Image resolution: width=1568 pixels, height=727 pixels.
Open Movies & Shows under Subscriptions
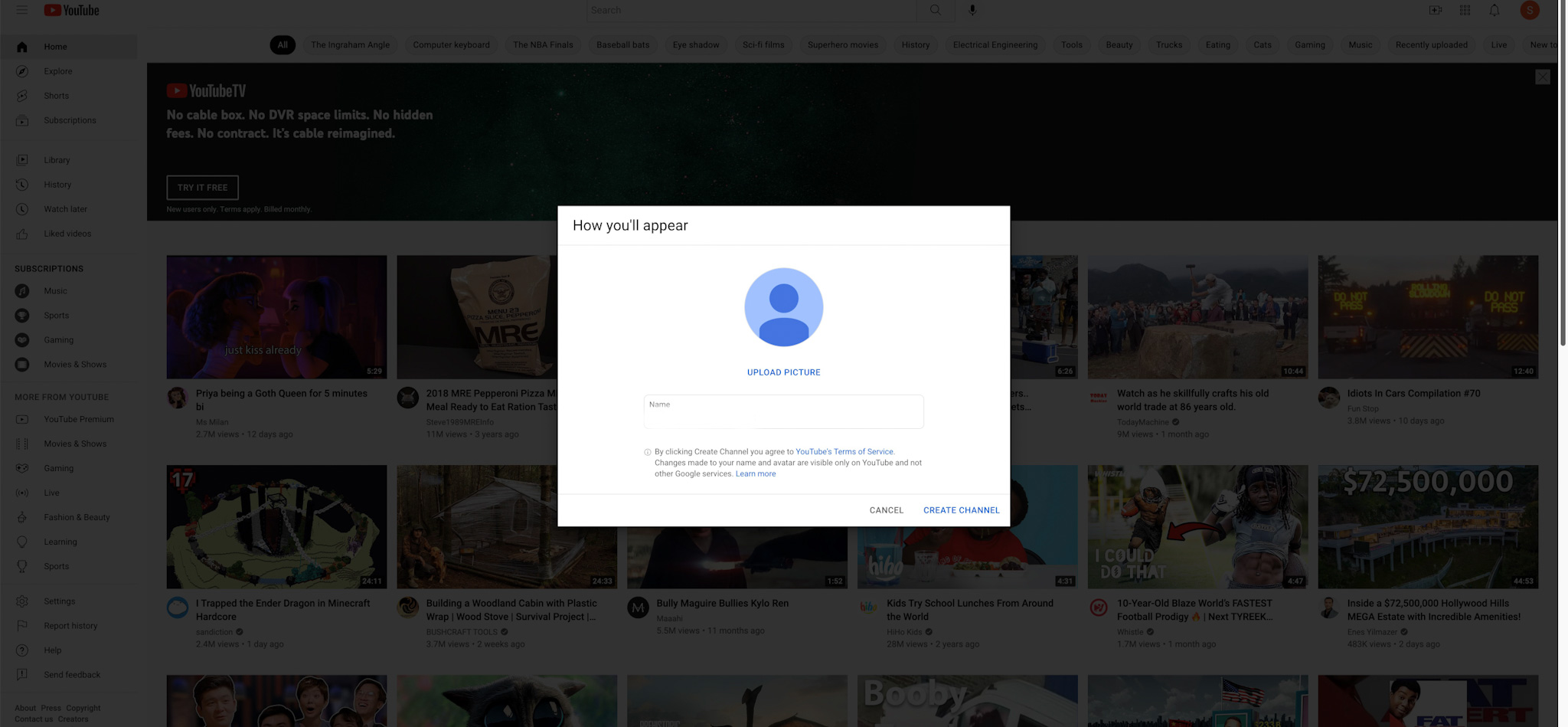(x=69, y=365)
